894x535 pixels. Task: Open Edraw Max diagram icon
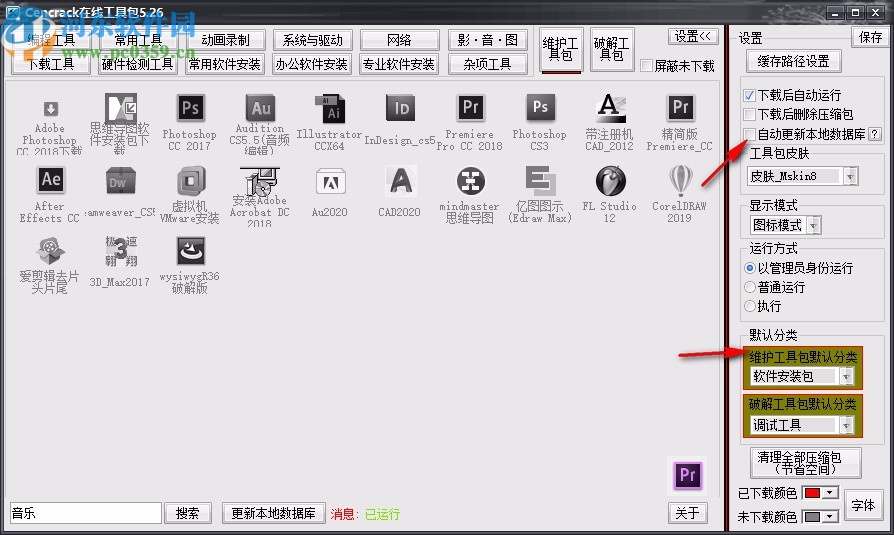click(540, 181)
